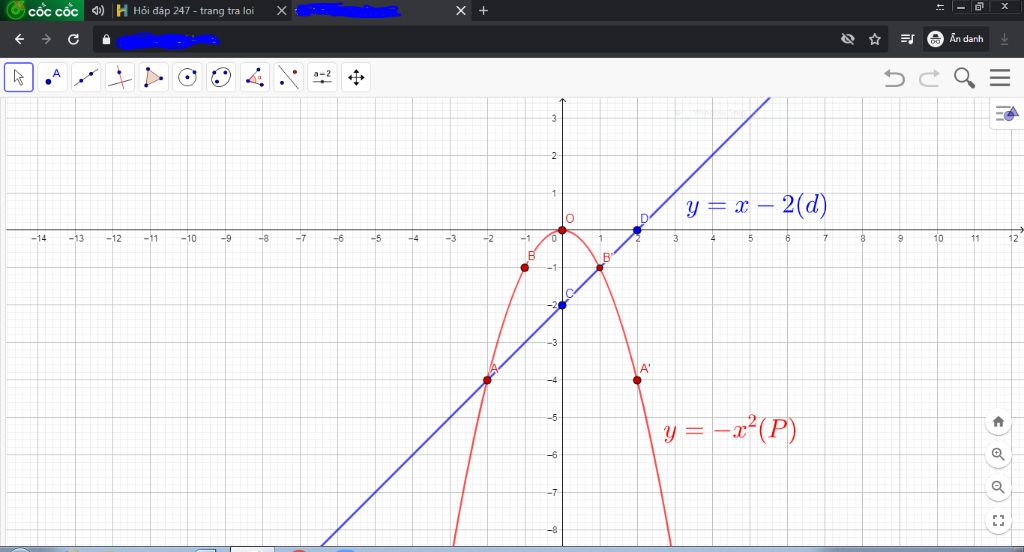Viewport: 1024px width, 552px height.
Task: Select red point A' on parabola
Action: [x=637, y=380]
